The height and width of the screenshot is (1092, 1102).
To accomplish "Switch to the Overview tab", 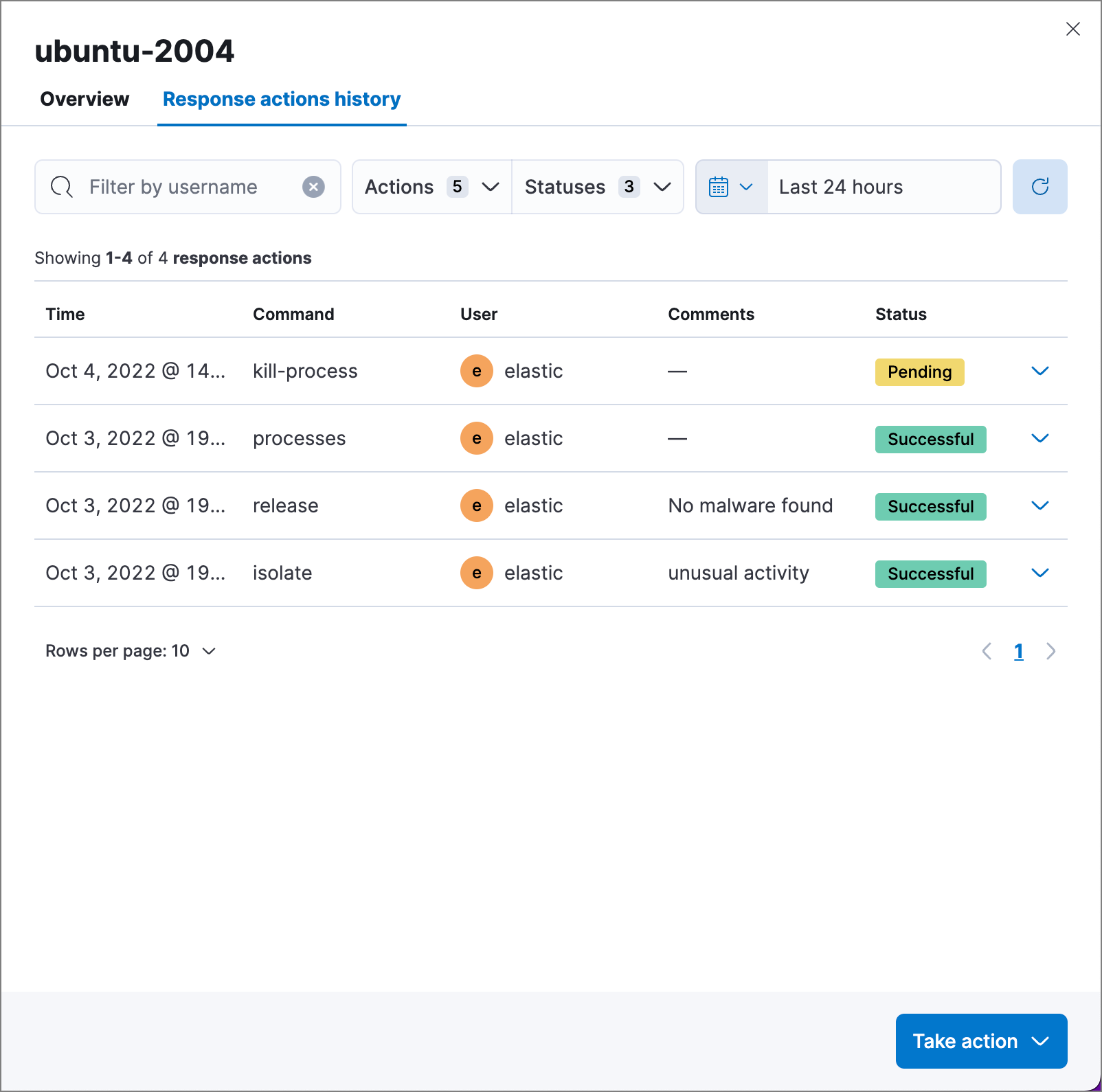I will pos(84,99).
